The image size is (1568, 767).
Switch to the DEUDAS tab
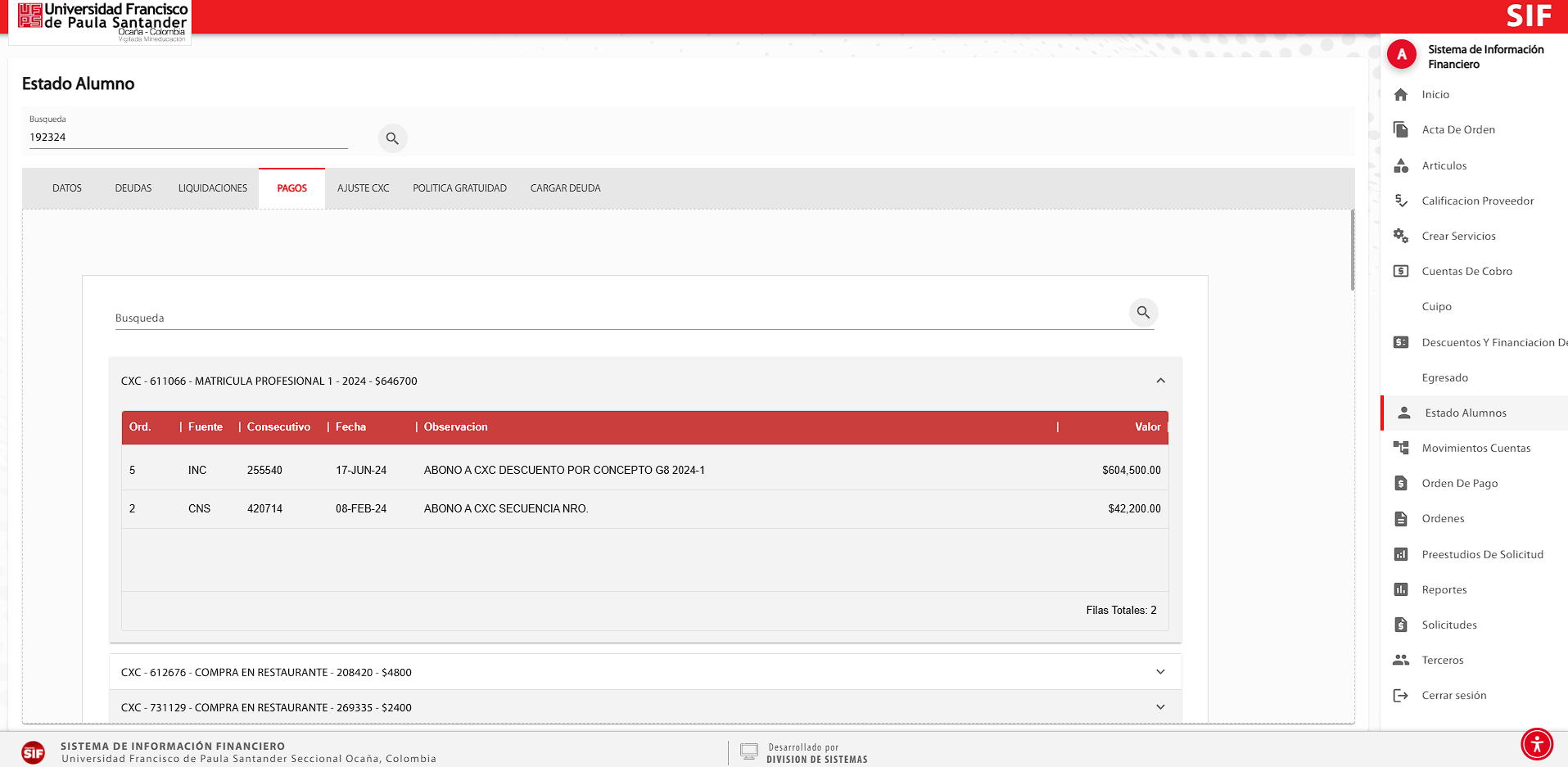coord(133,188)
